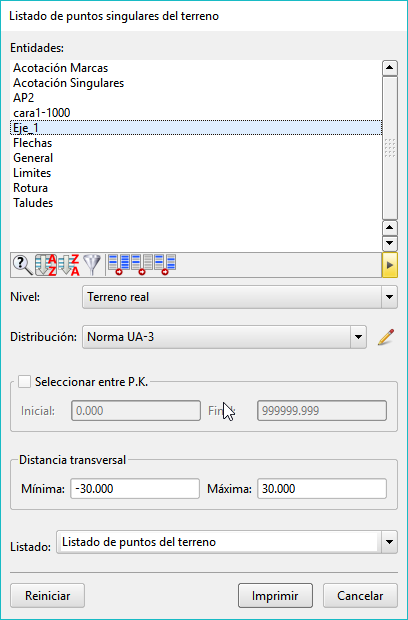Viewport: 408px width, 620px height.
Task: Open the funnel filter tool
Action: pyautogui.click(x=92, y=265)
